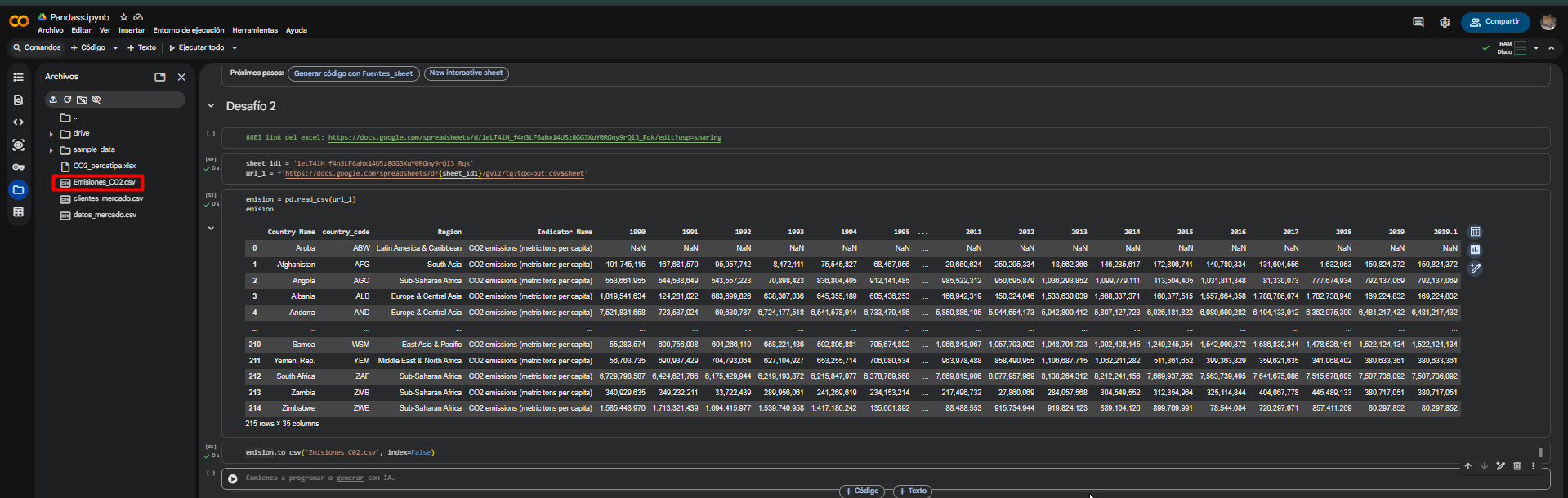This screenshot has height=498, width=1568.
Task: Open the table of contents panel
Action: point(18,77)
